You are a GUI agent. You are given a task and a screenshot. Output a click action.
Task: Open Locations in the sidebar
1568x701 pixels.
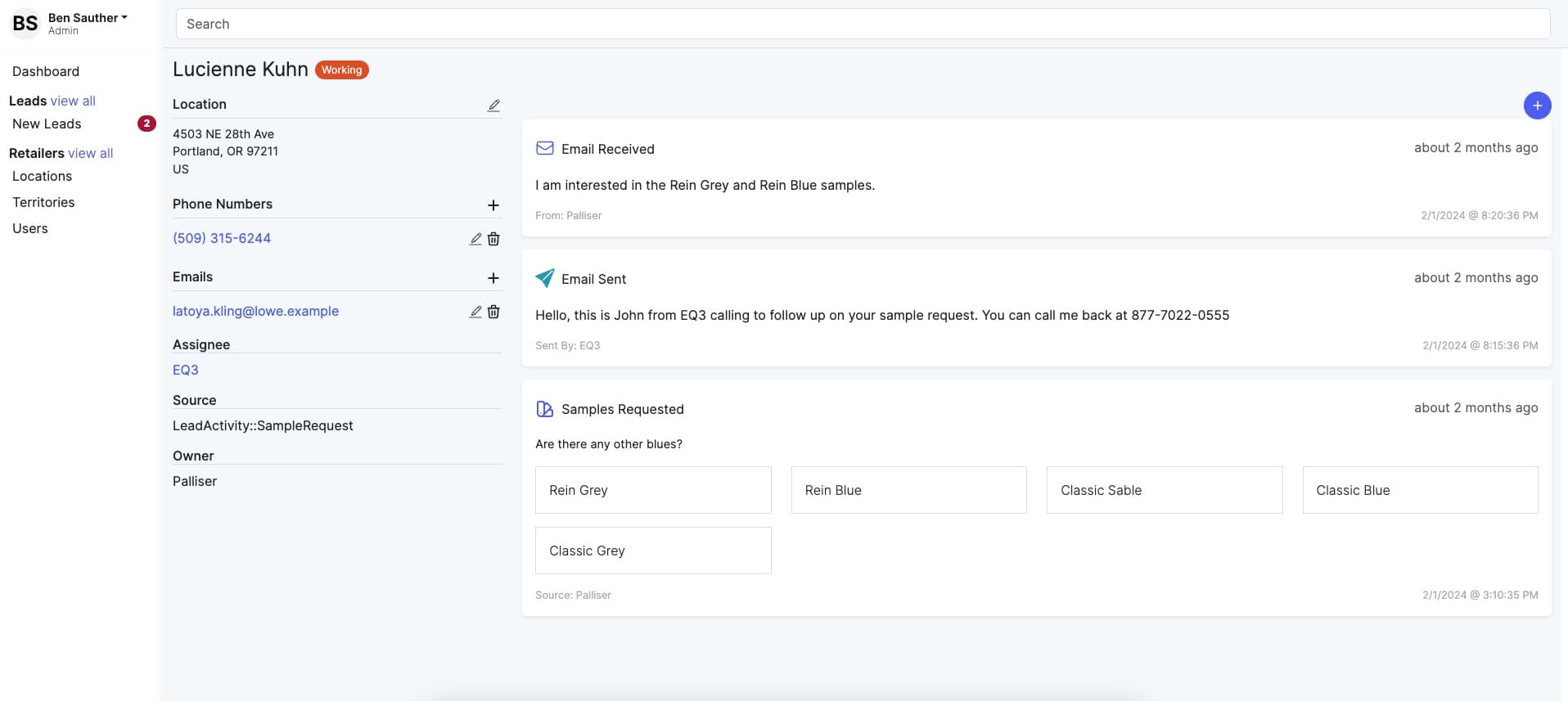pyautogui.click(x=42, y=177)
